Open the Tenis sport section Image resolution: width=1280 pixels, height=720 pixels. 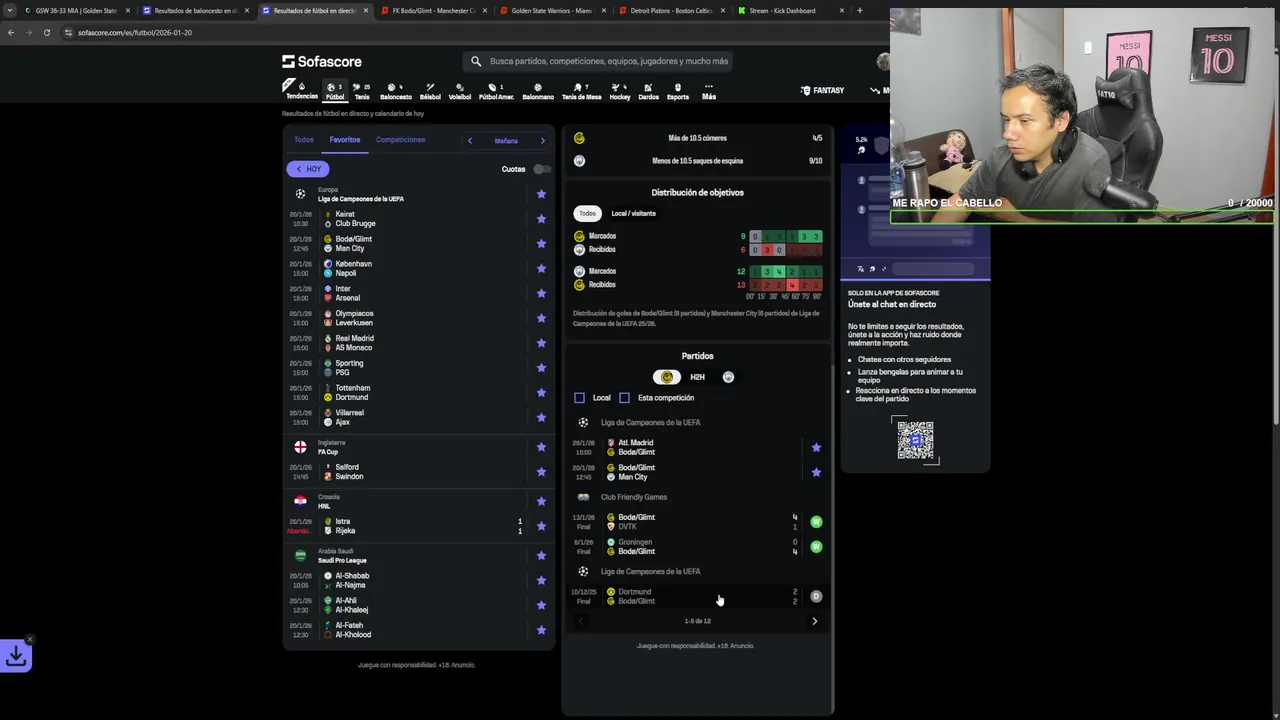click(x=362, y=90)
